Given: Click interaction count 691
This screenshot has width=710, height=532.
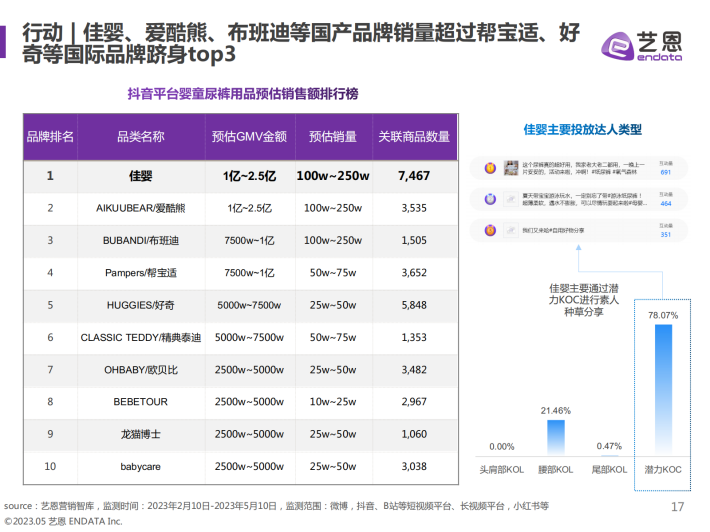Looking at the screenshot, I should 666,173.
